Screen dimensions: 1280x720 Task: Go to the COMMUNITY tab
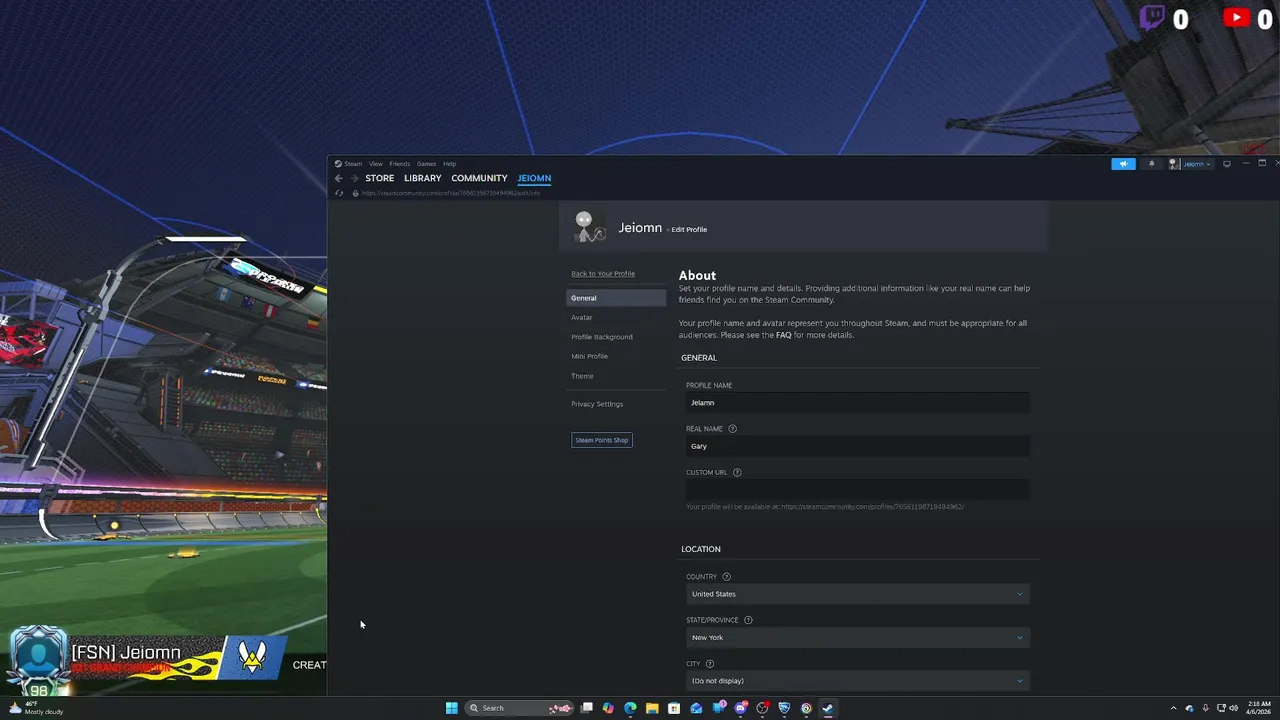tap(479, 178)
